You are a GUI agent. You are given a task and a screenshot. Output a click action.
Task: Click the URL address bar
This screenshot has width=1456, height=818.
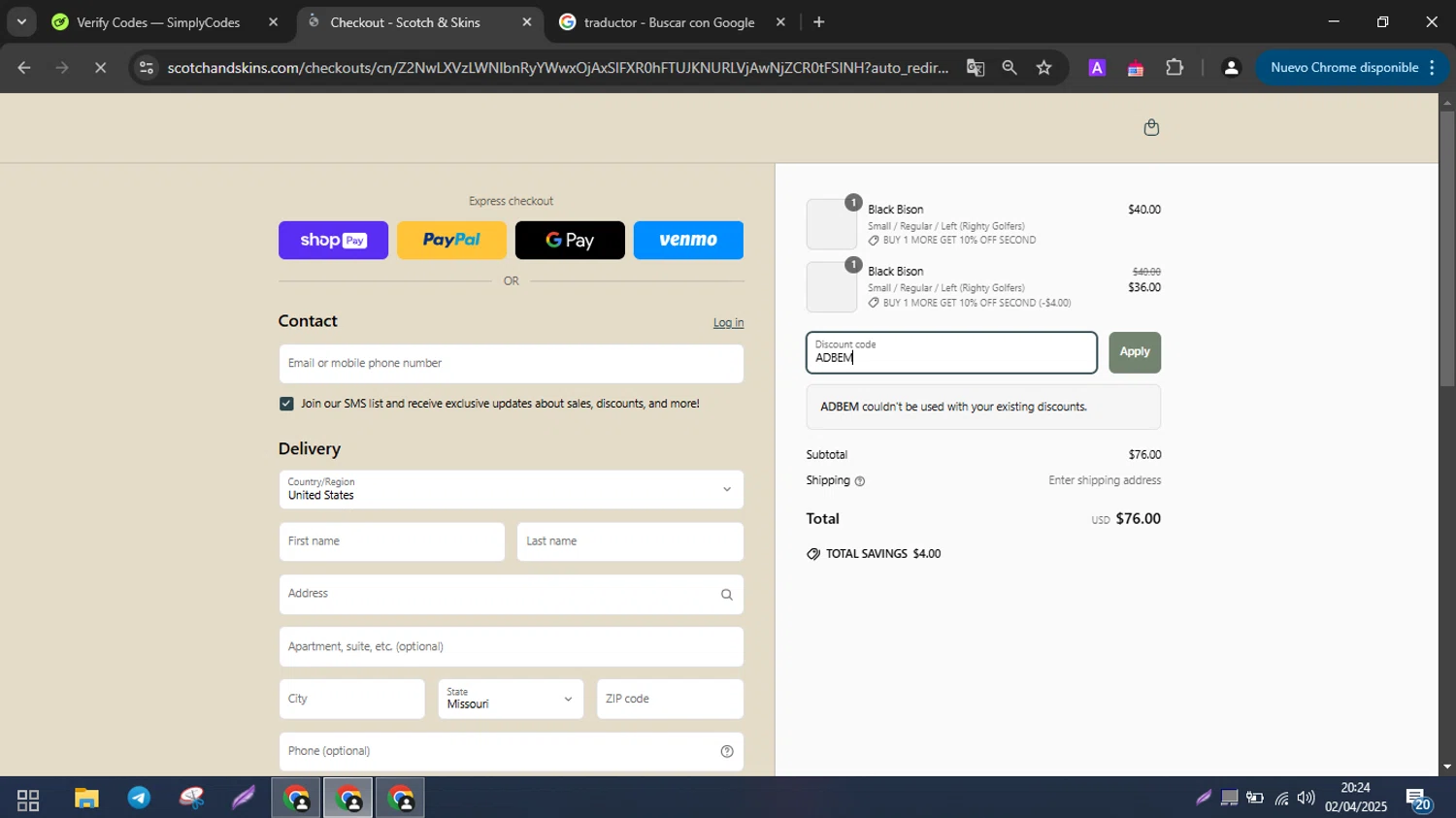558,68
